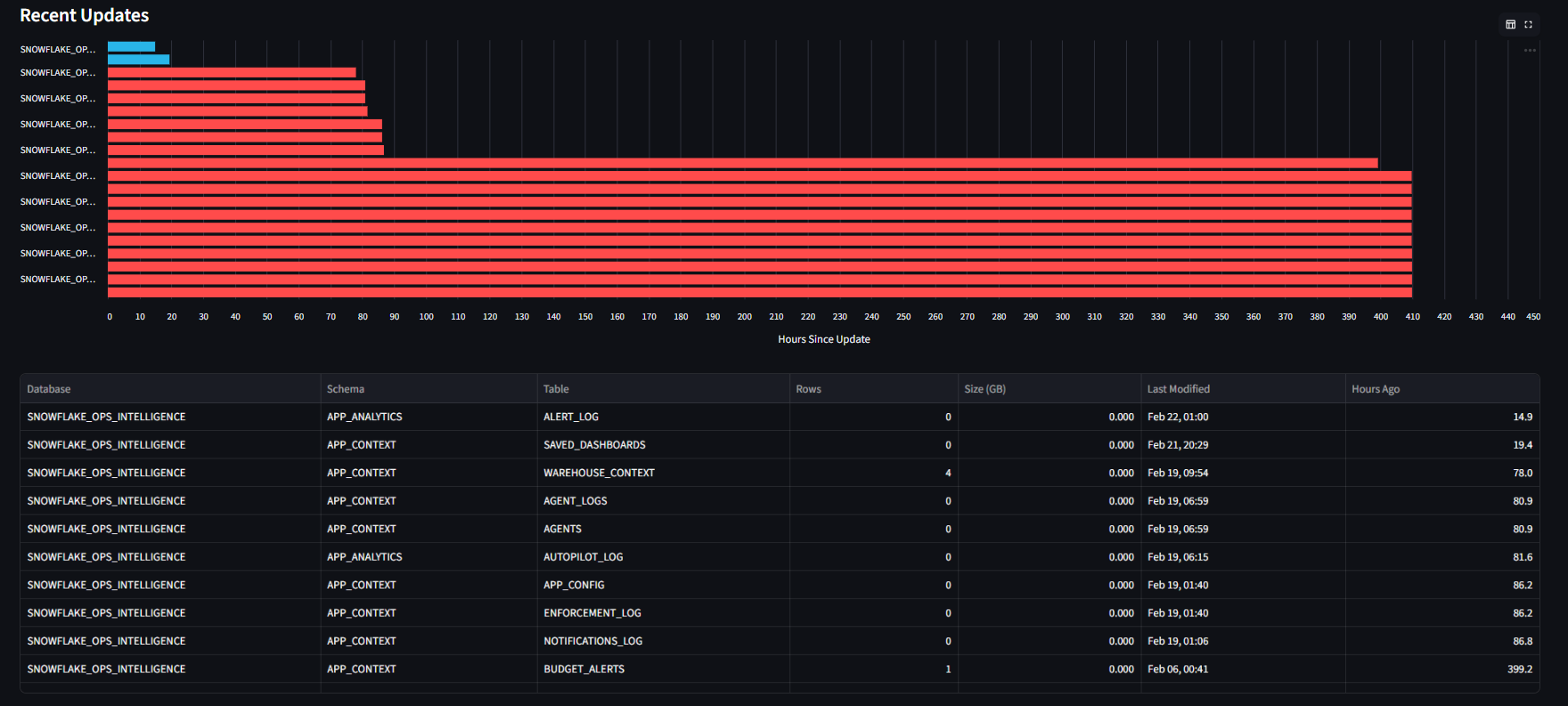Select the AGENT_LOGS cell
1568x706 pixels.
tap(663, 501)
